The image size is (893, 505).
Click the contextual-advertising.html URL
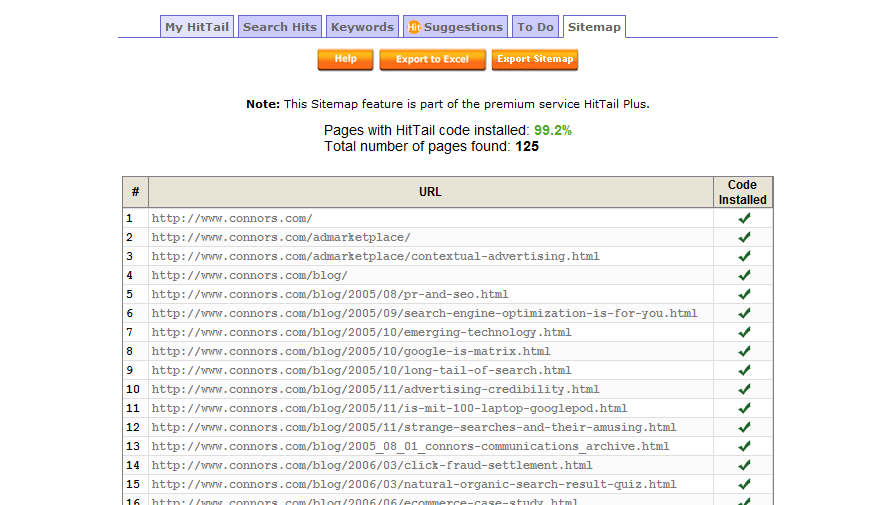pyautogui.click(x=375, y=256)
